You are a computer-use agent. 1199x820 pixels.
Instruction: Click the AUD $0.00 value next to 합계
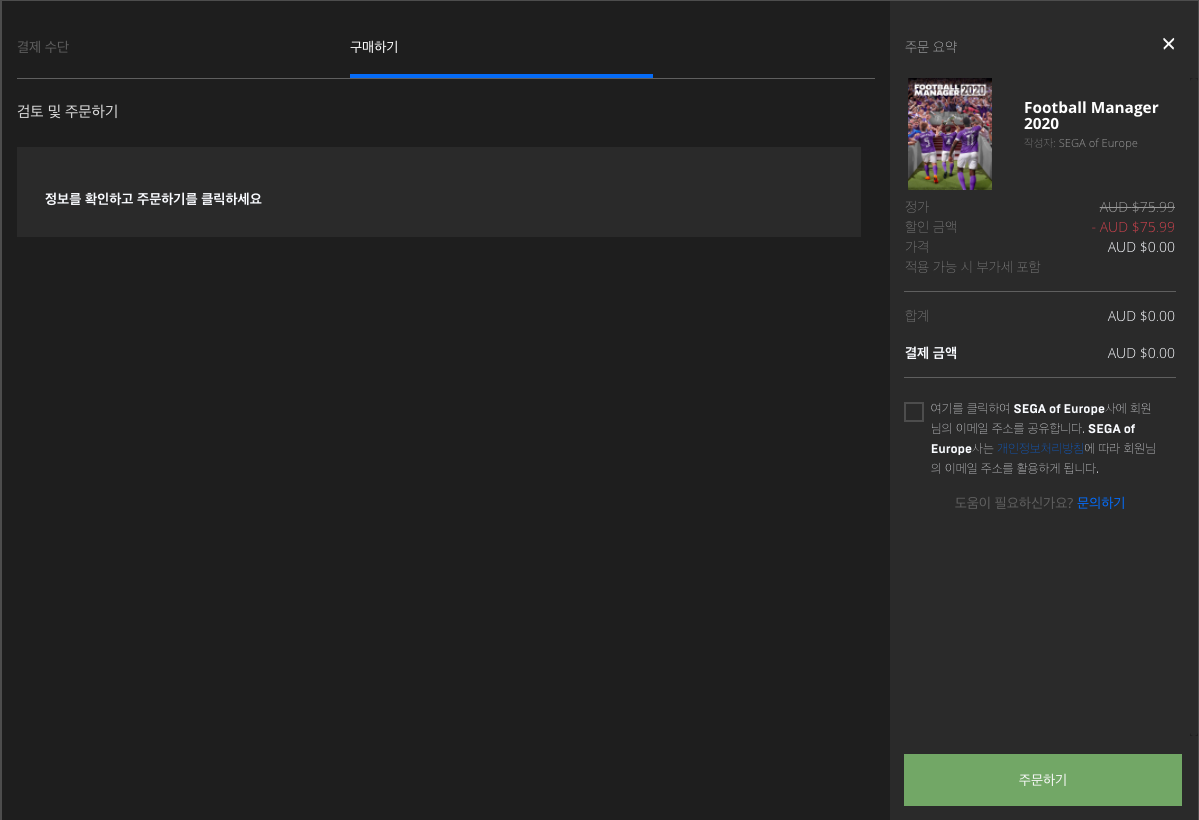[x=1141, y=316]
